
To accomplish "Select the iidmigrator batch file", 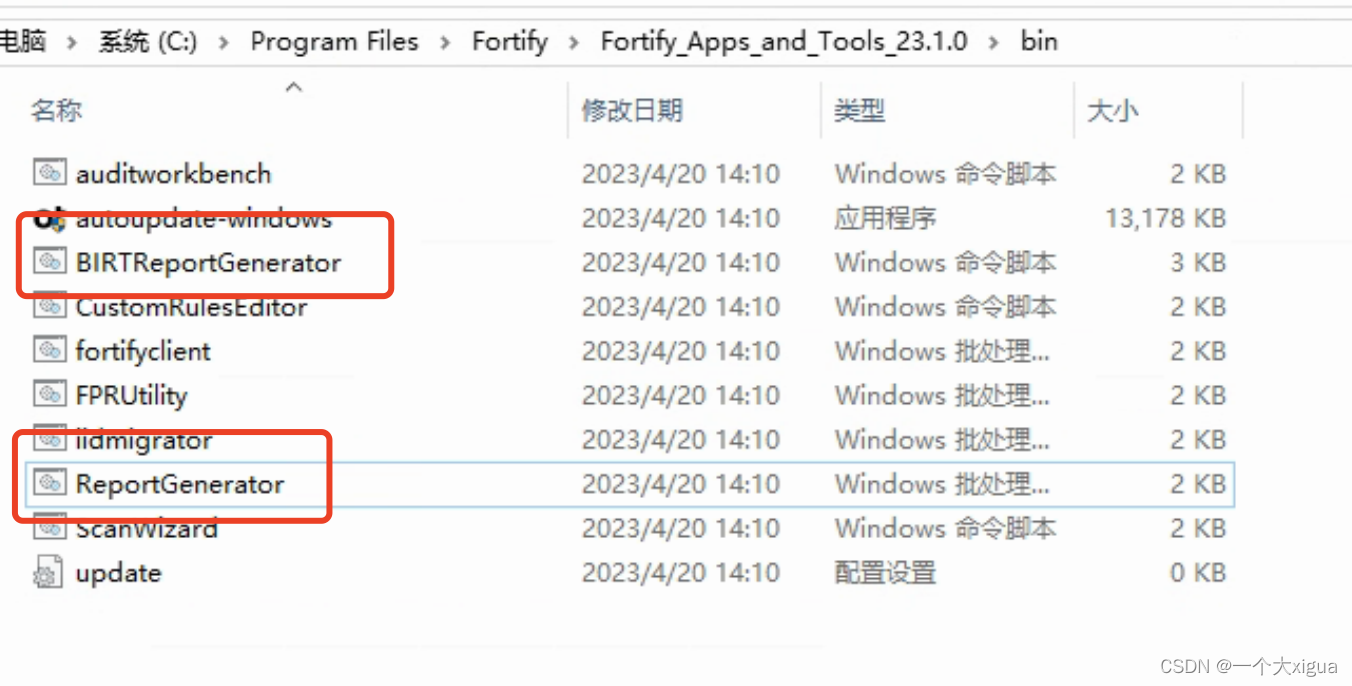I will coord(49,439).
